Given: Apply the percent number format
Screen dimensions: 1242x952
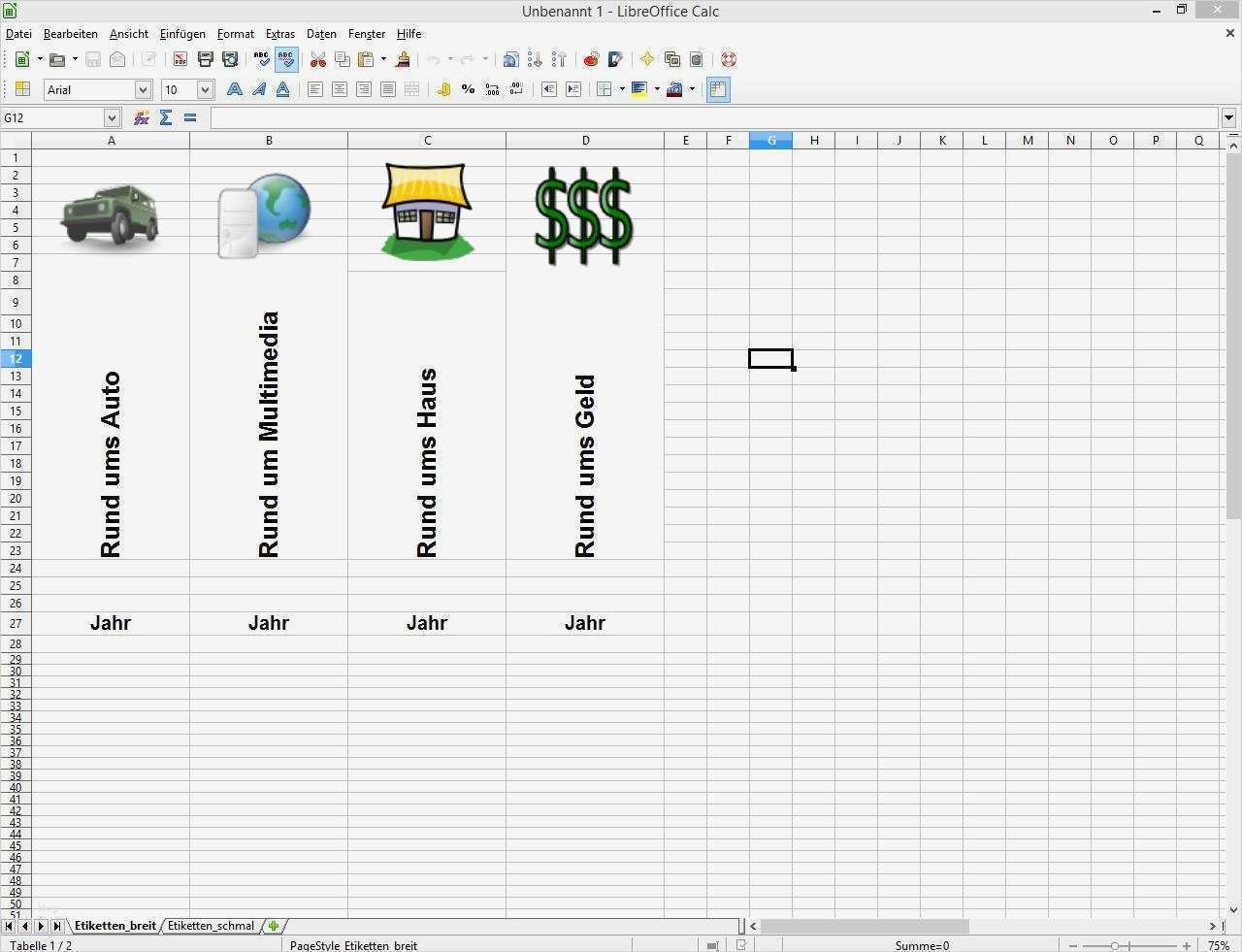Looking at the screenshot, I should point(468,89).
